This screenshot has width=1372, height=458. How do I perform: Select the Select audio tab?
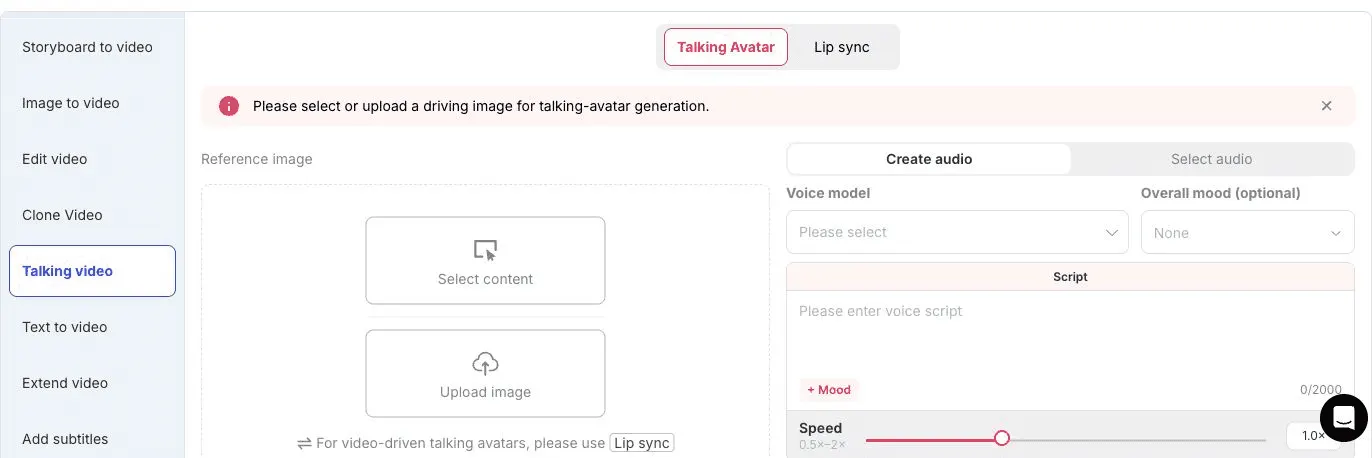point(1211,159)
